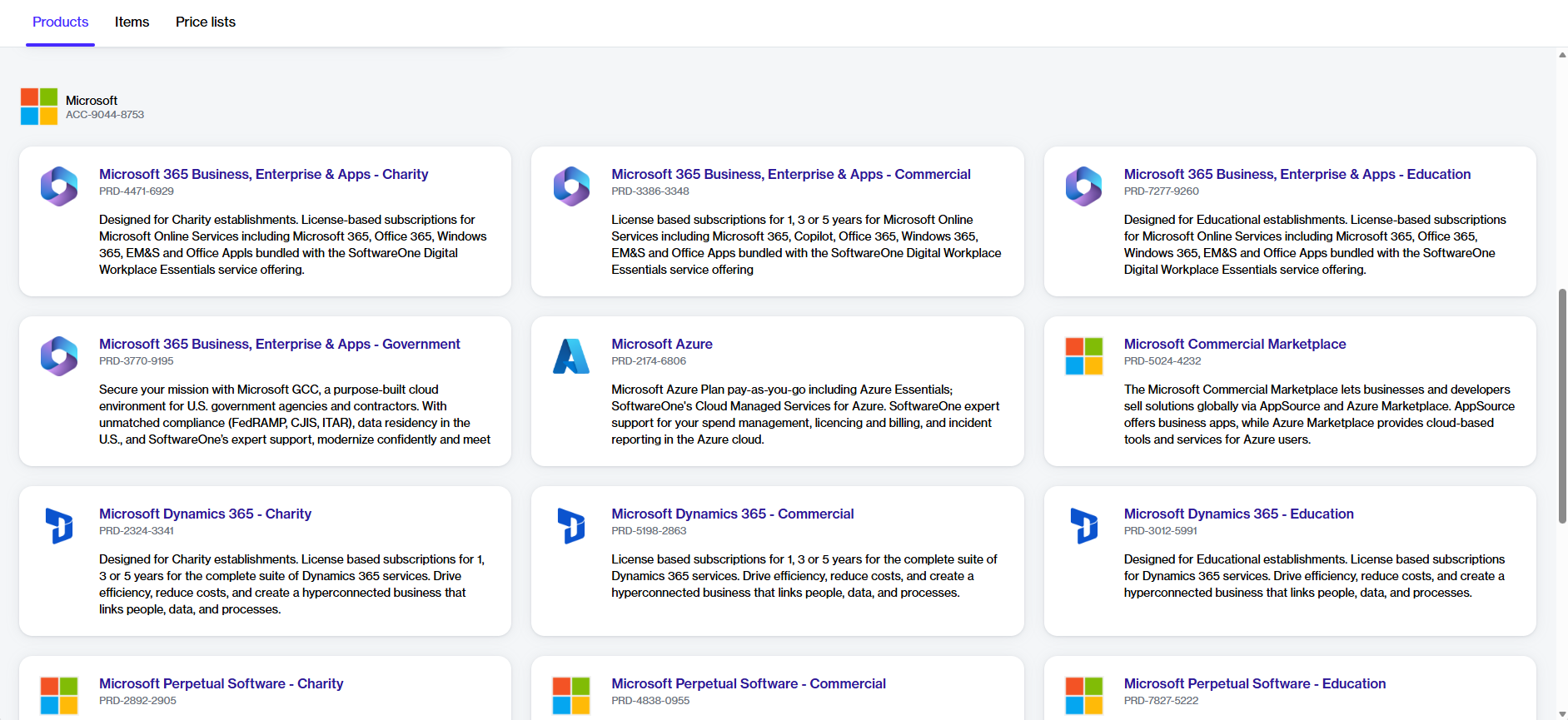Click the Dynamics 365 Commercial icon
This screenshot has height=720, width=1568.
(x=571, y=526)
